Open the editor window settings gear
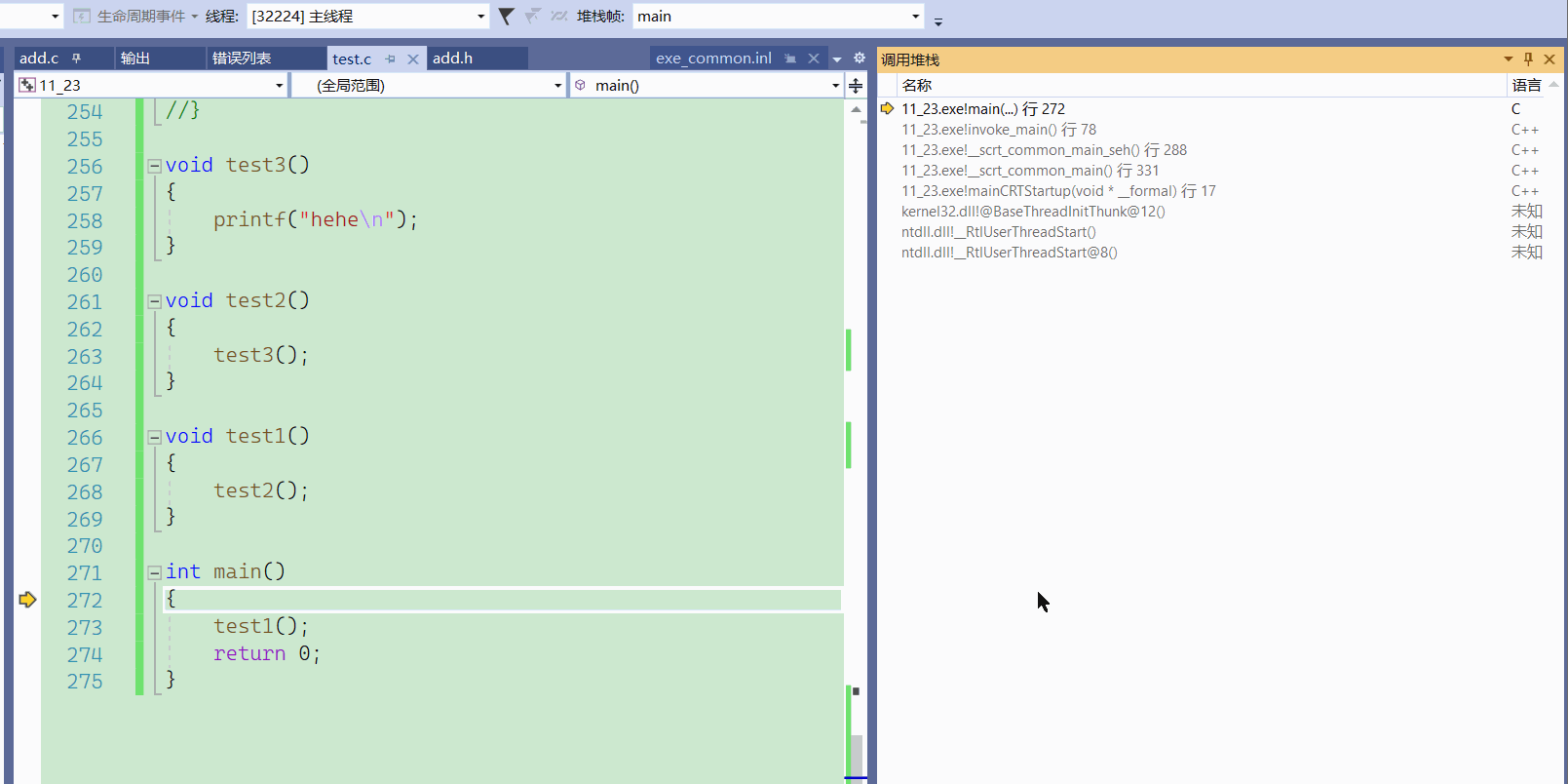The width and height of the screenshot is (1568, 784). pyautogui.click(x=860, y=58)
